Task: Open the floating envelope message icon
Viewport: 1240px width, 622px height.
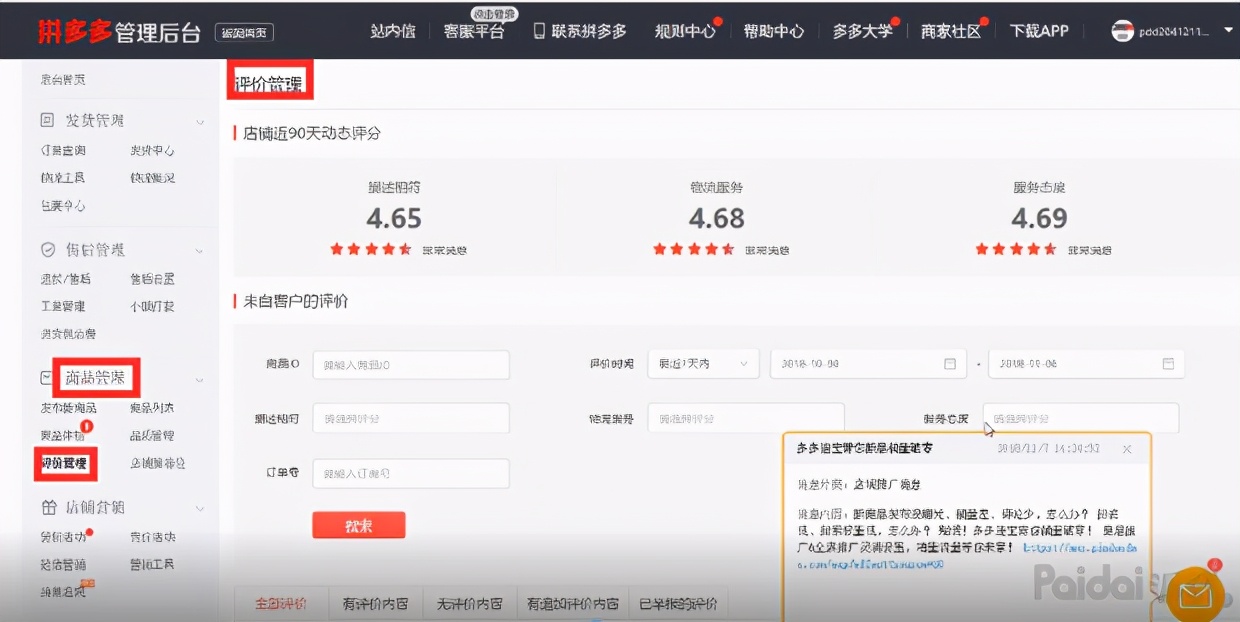Action: point(1197,593)
